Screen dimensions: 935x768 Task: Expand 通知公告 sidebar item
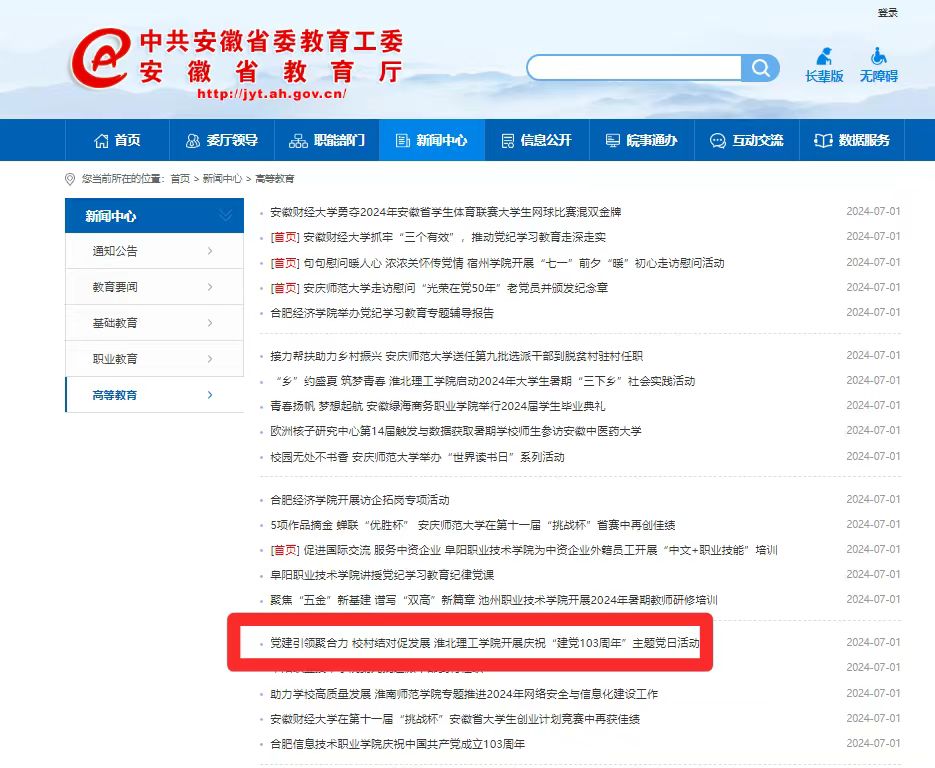[154, 251]
